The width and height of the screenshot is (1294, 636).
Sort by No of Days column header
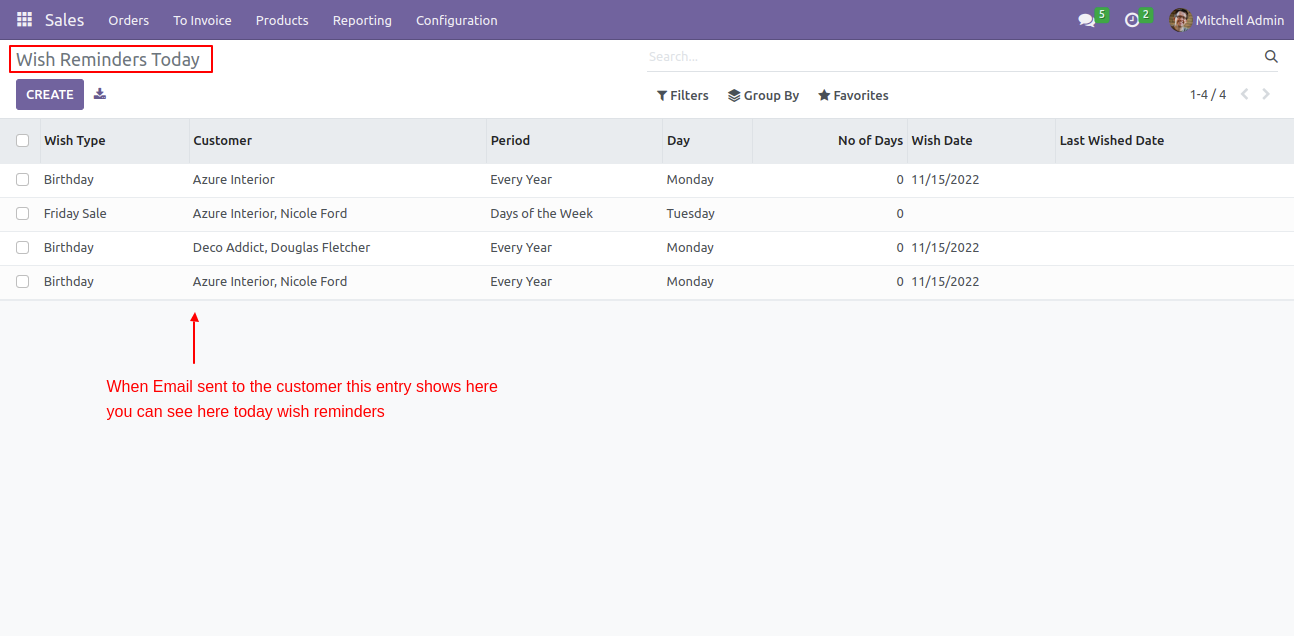coord(830,141)
